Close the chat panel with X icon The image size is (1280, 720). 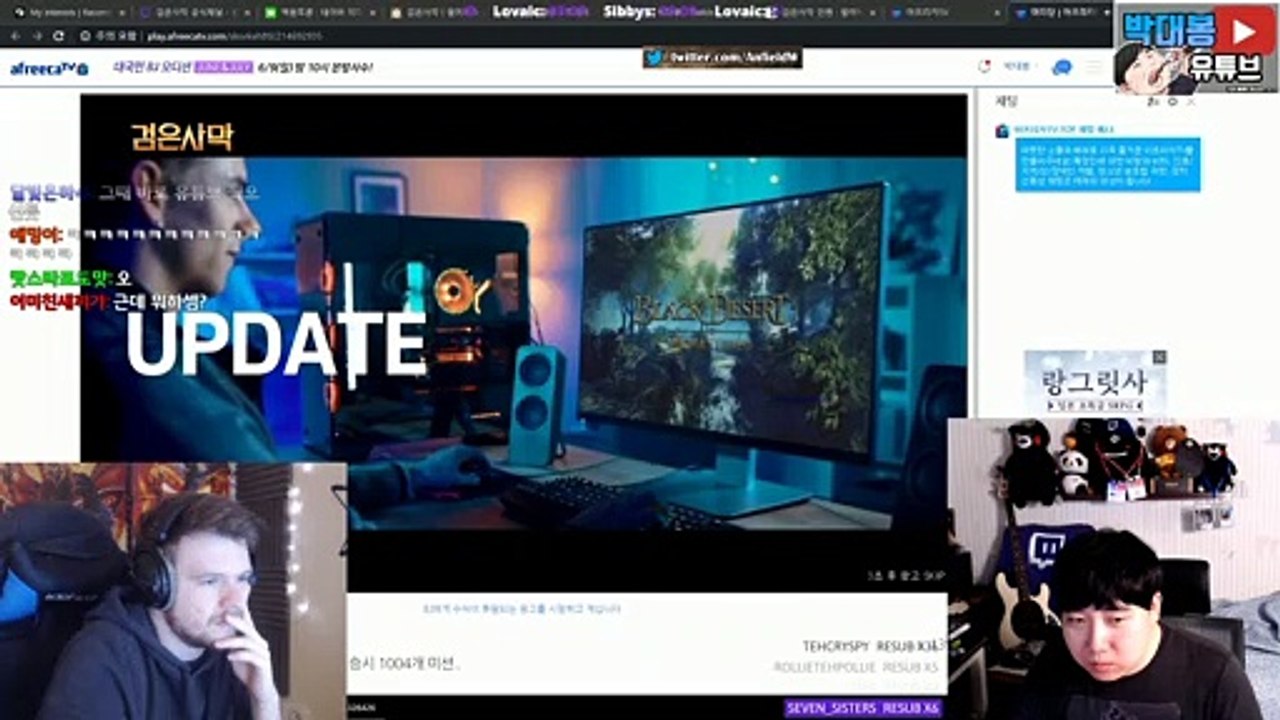pyautogui.click(x=1190, y=101)
